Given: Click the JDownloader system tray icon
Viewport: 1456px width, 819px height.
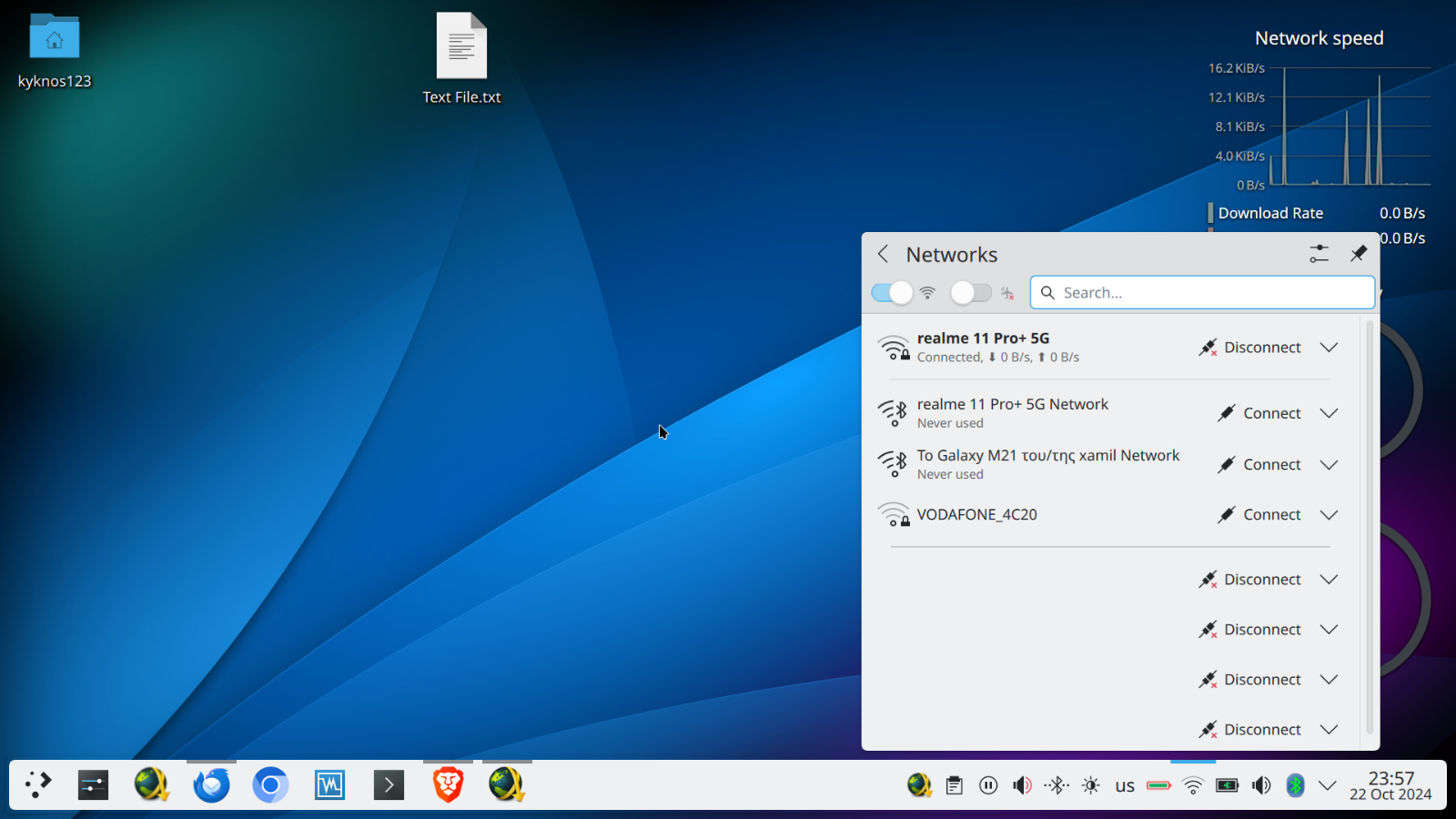Looking at the screenshot, I should pos(919,785).
